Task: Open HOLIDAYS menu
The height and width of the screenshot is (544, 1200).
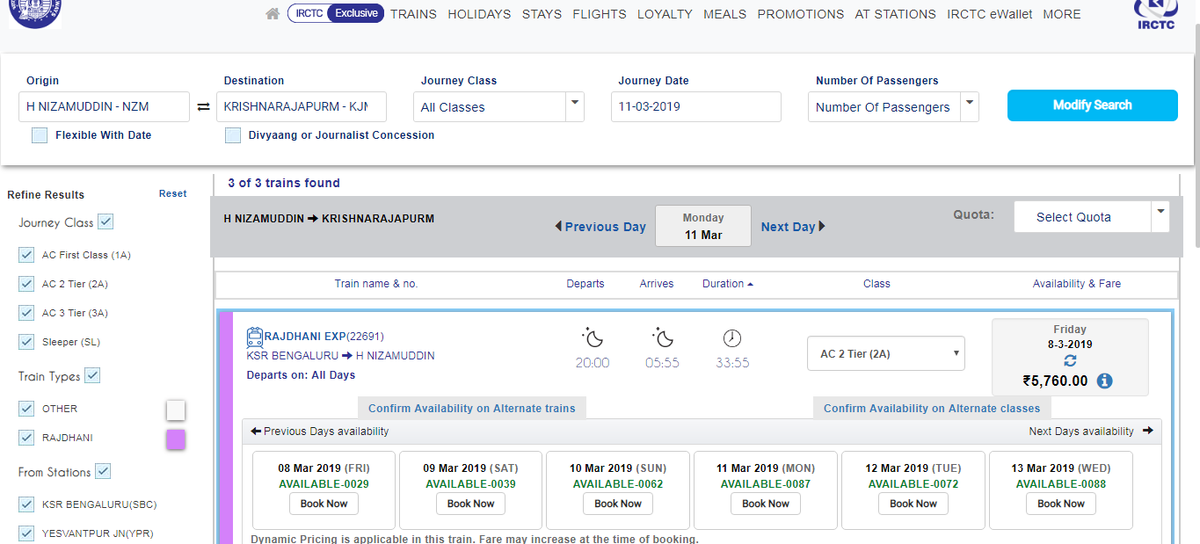Action: click(479, 14)
